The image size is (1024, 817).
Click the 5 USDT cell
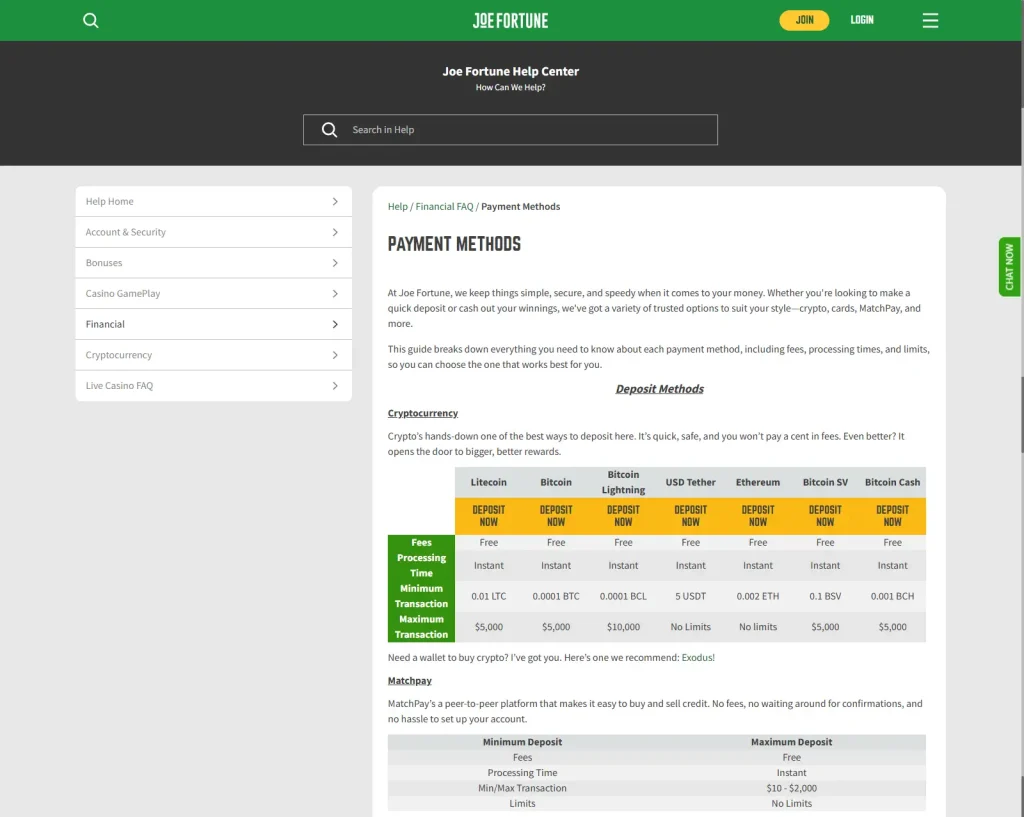690,596
